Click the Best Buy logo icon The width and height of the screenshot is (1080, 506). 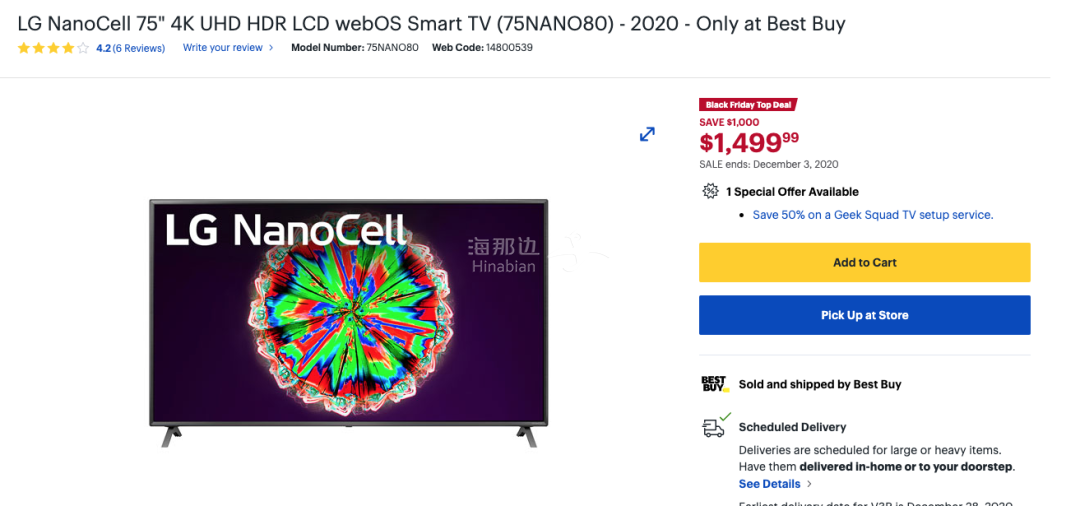pyautogui.click(x=714, y=384)
